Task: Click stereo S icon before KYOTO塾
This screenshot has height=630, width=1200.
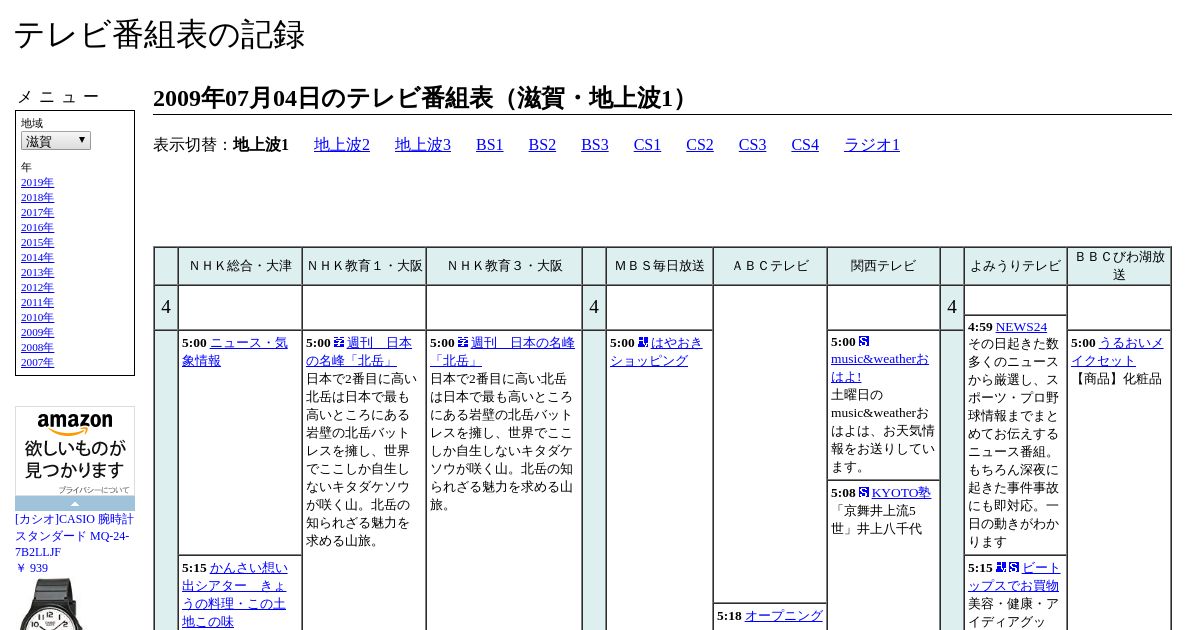Action: [x=864, y=492]
